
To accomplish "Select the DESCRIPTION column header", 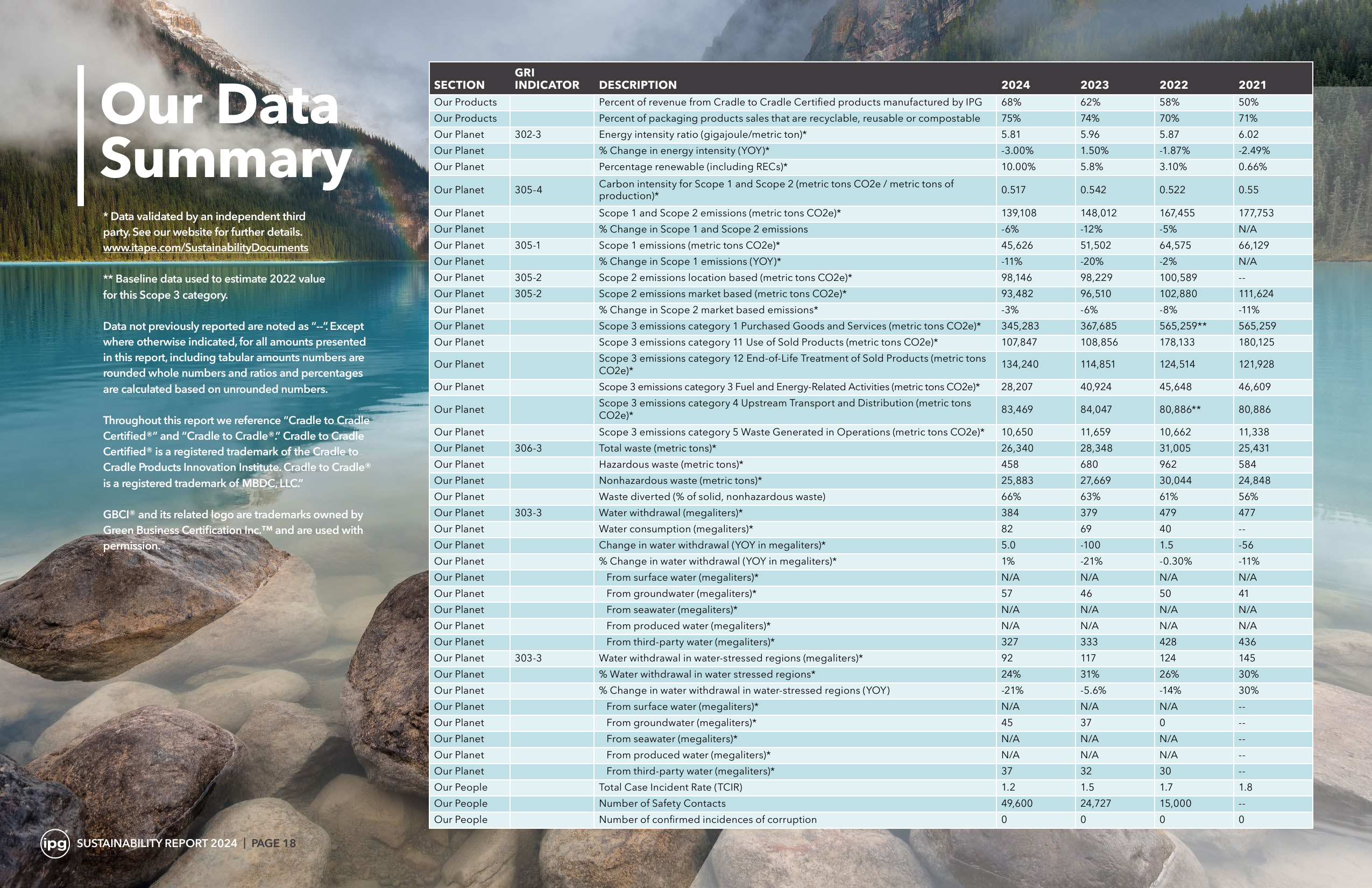I will click(638, 85).
